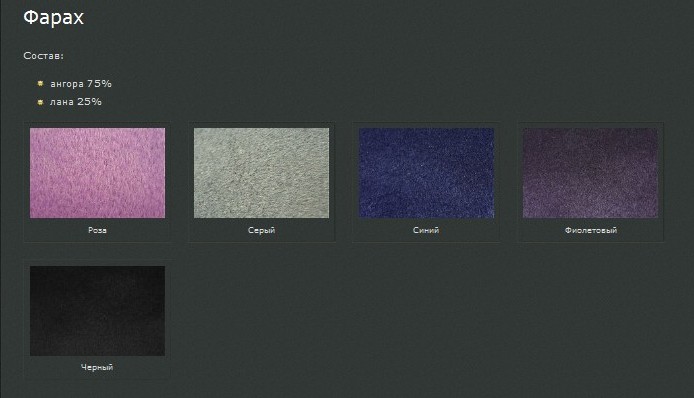The height and width of the screenshot is (398, 694).
Task: Click the word ангора in composition list
Action: click(67, 84)
